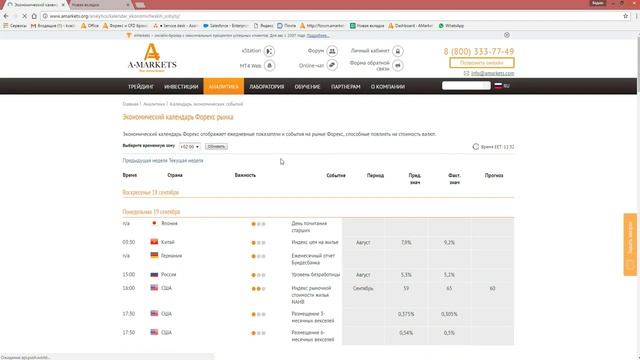Click the A-Markets logo

[152, 58]
